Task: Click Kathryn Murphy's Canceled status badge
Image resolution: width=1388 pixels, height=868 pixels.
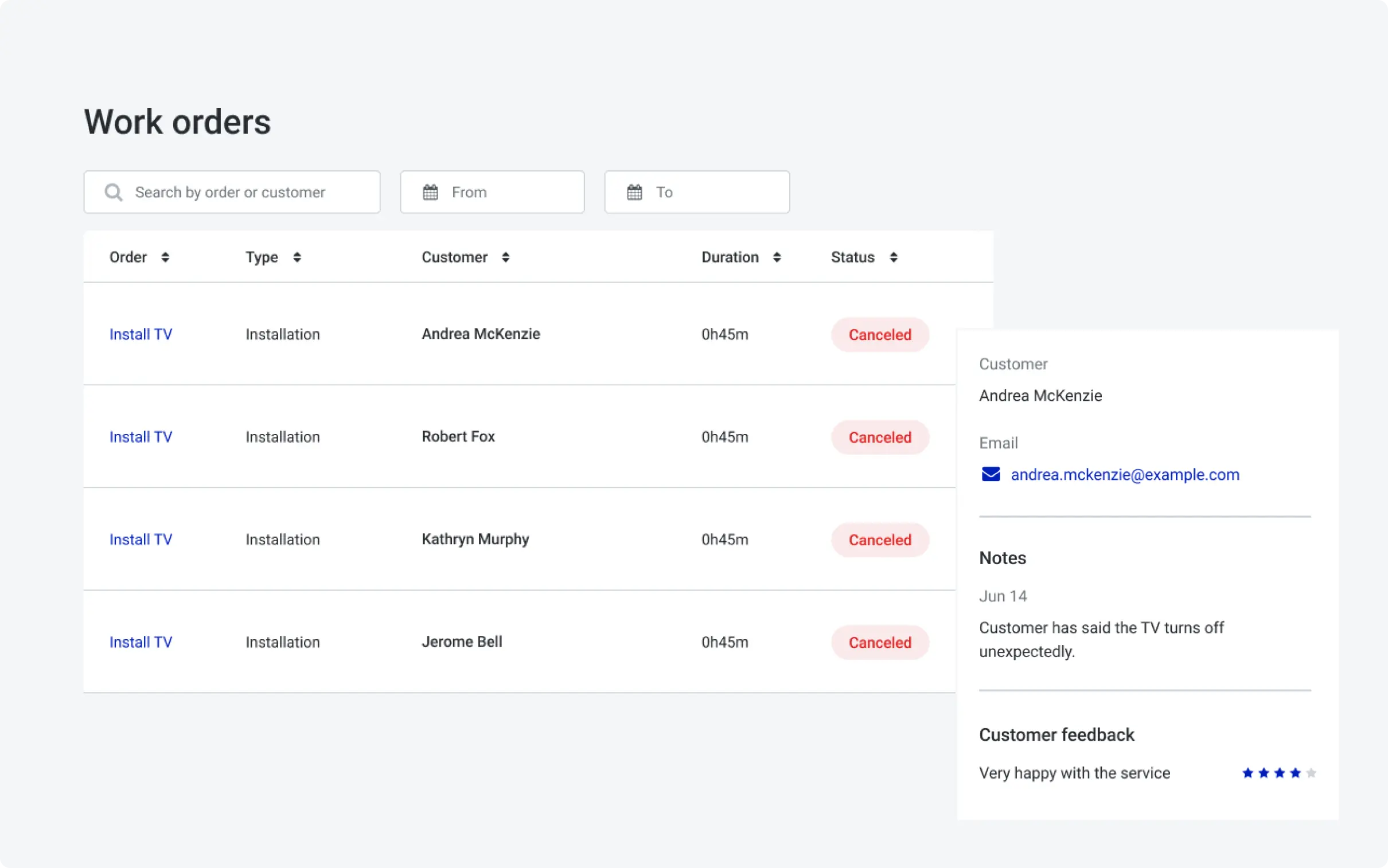Action: [880, 539]
